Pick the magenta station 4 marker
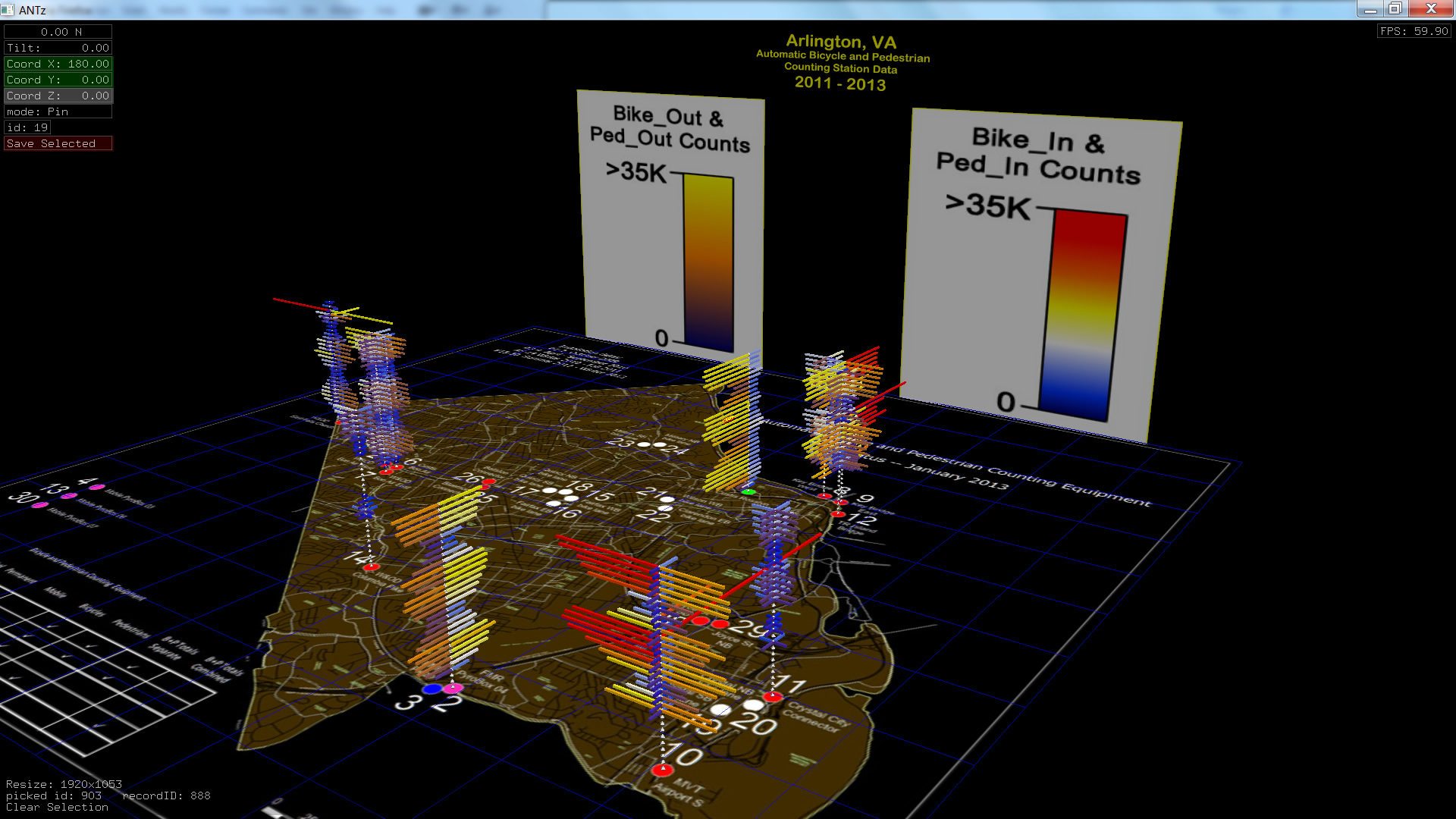 coord(97,487)
